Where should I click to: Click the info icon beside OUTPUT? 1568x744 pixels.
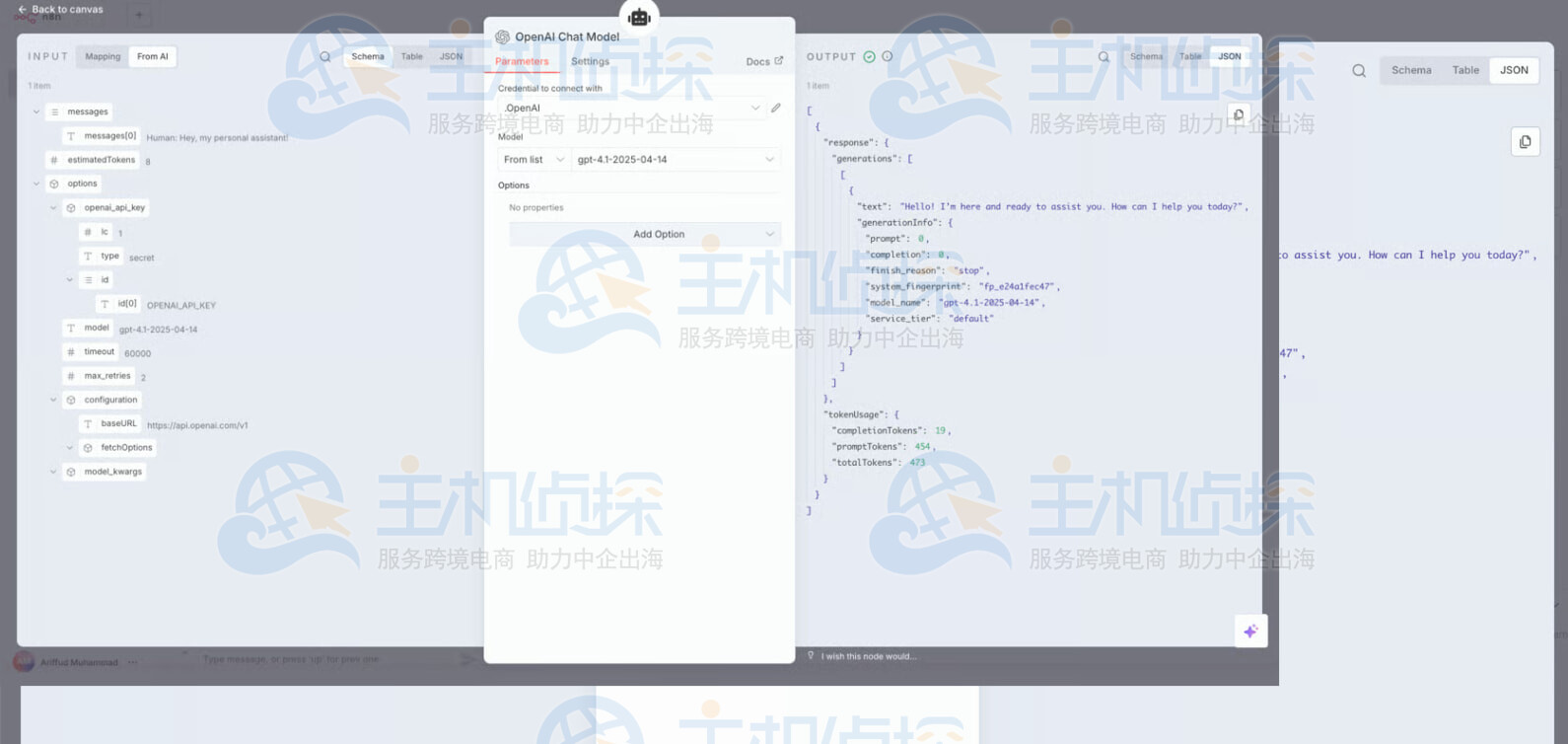887,56
